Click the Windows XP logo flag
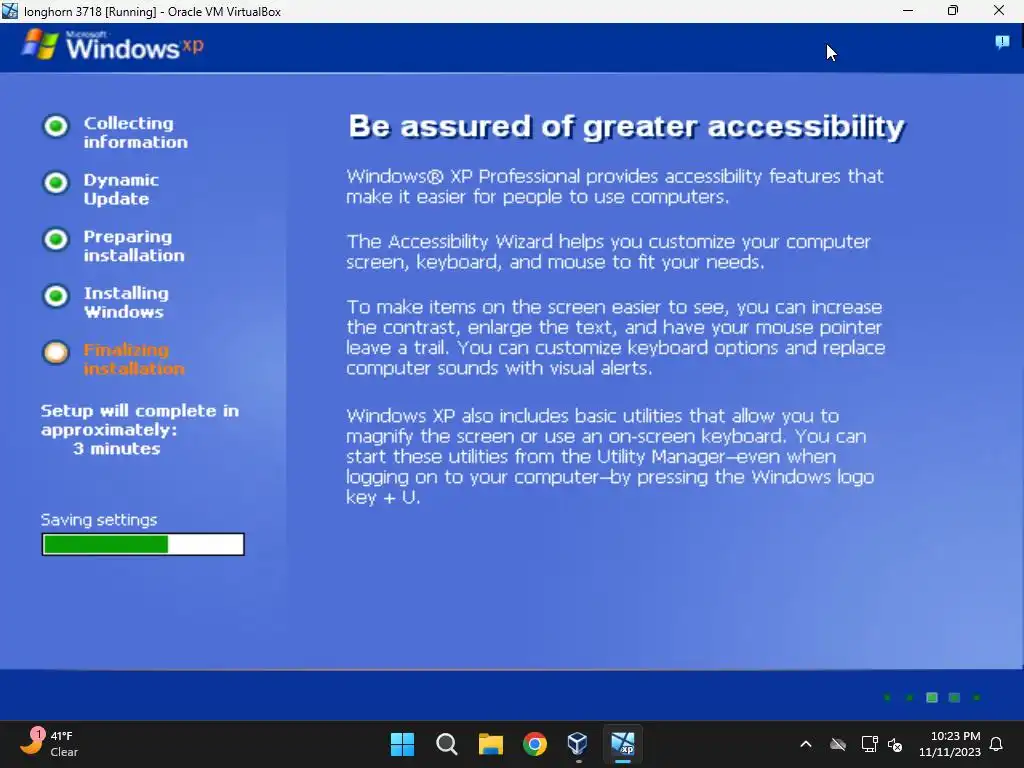1024x768 pixels. [40, 44]
